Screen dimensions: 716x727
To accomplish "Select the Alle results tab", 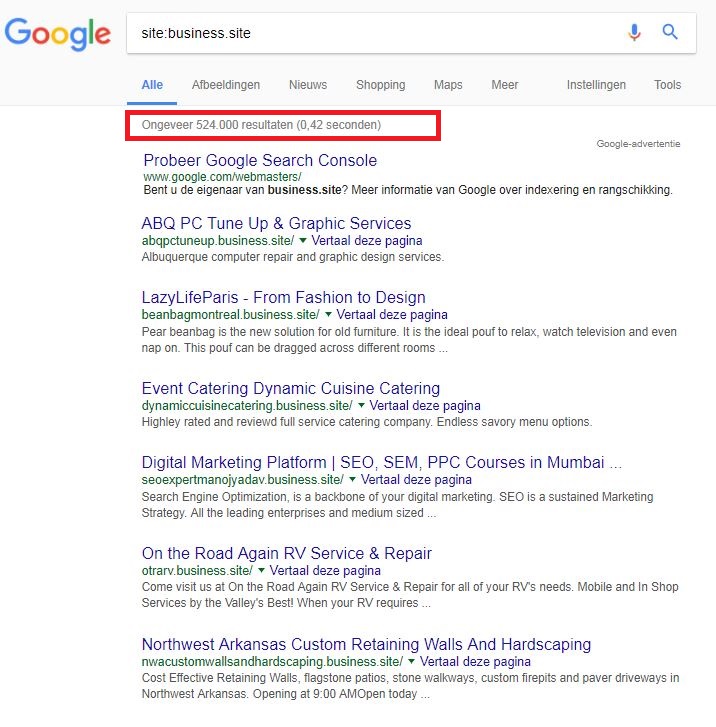I will [x=152, y=85].
